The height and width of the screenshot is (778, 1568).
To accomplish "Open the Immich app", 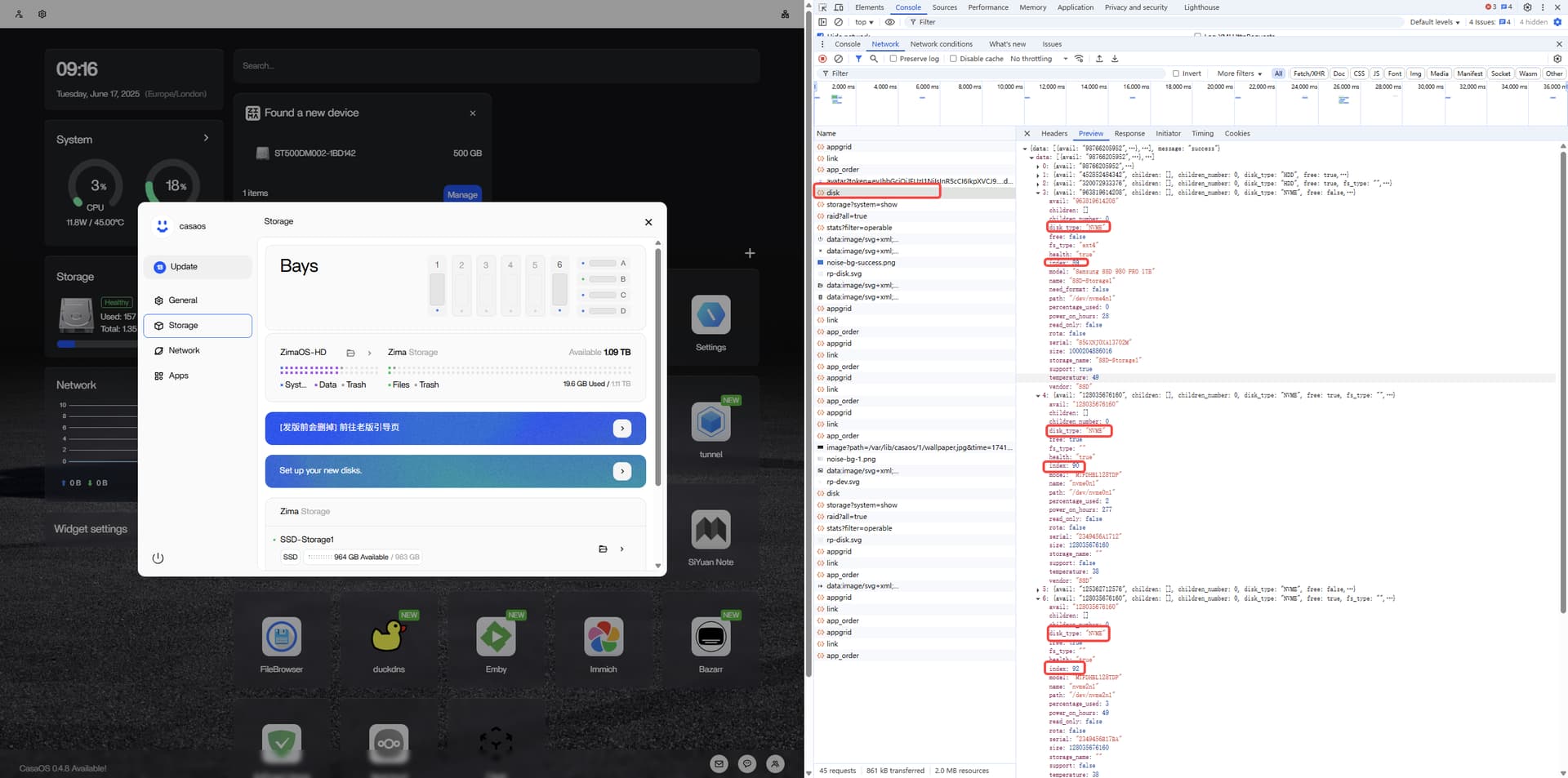I will (604, 637).
